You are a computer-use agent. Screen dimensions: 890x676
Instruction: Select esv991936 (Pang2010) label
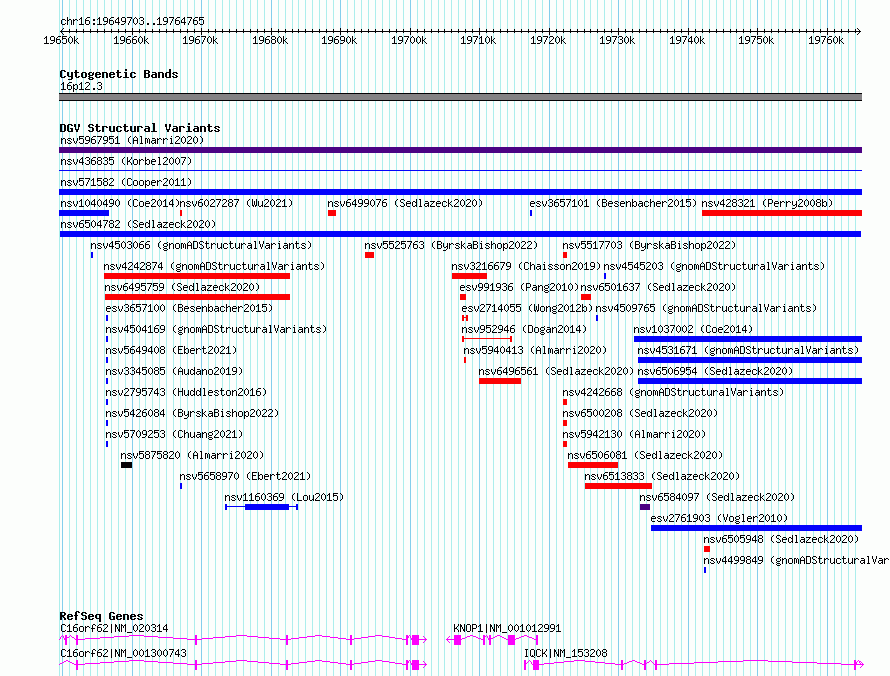[519, 287]
